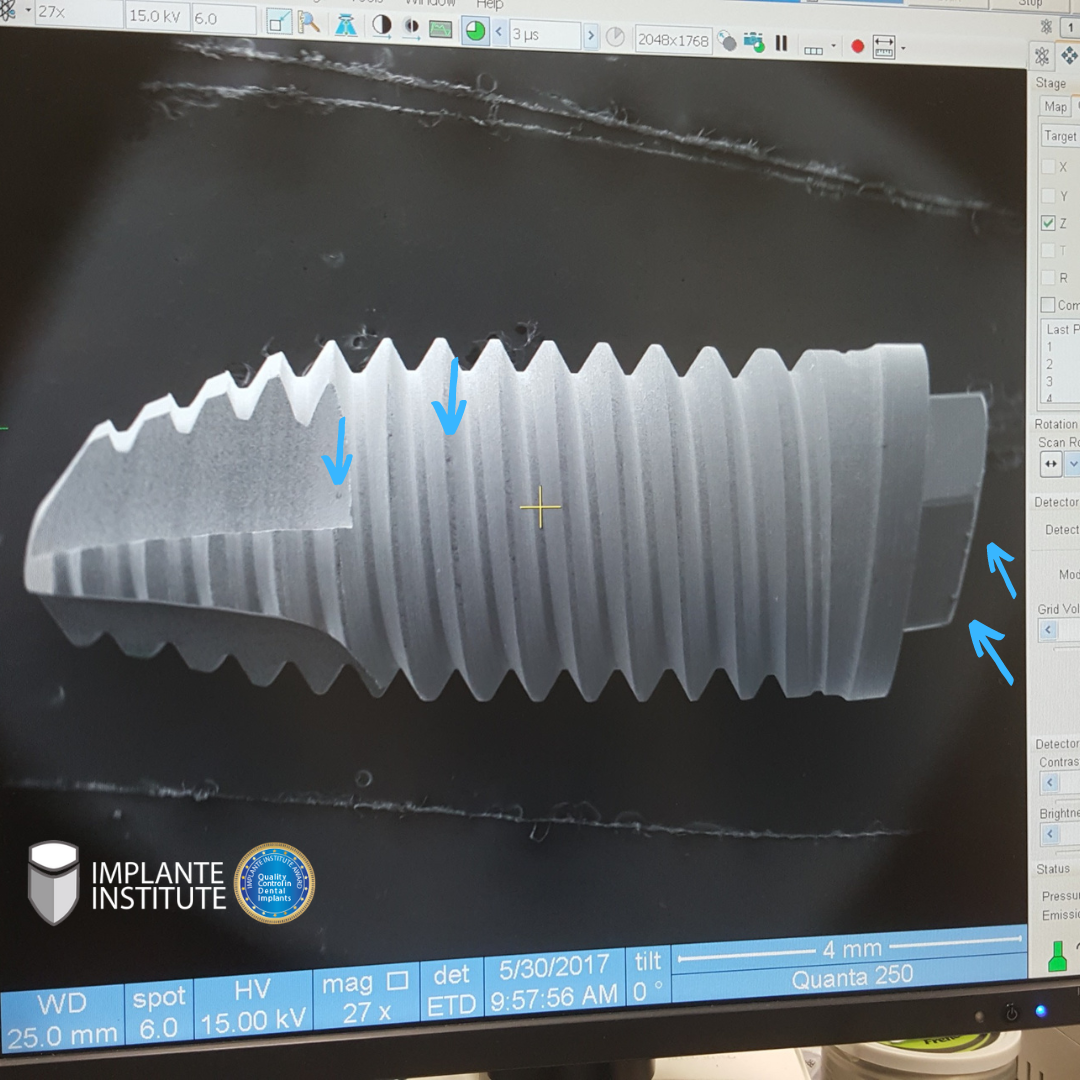Image resolution: width=1080 pixels, height=1080 pixels.
Task: Click the pause scan icon
Action: coord(781,43)
